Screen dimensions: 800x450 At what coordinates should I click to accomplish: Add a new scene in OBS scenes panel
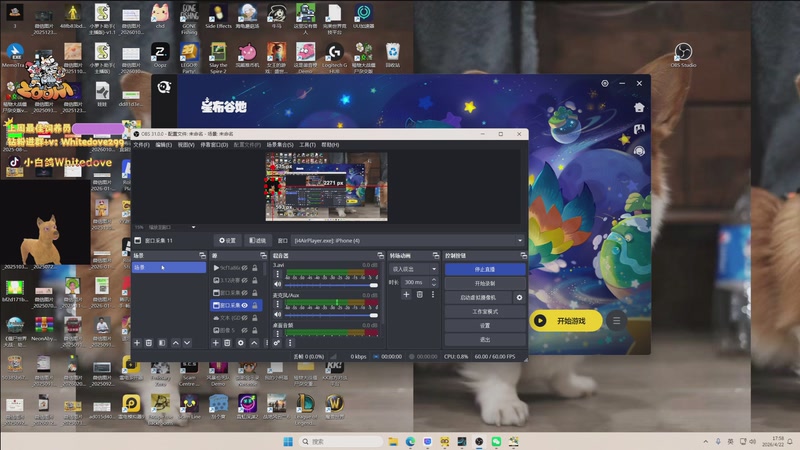[137, 343]
